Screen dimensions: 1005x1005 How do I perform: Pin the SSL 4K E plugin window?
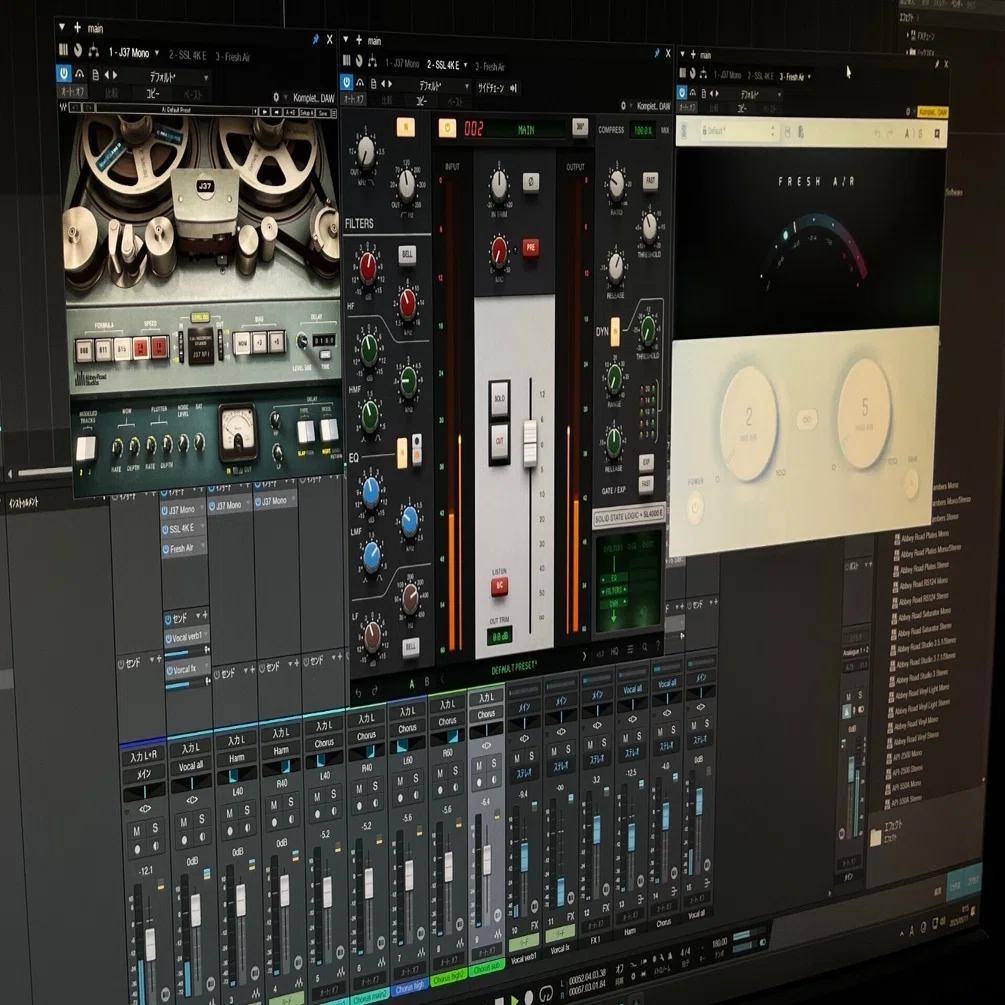click(x=656, y=53)
